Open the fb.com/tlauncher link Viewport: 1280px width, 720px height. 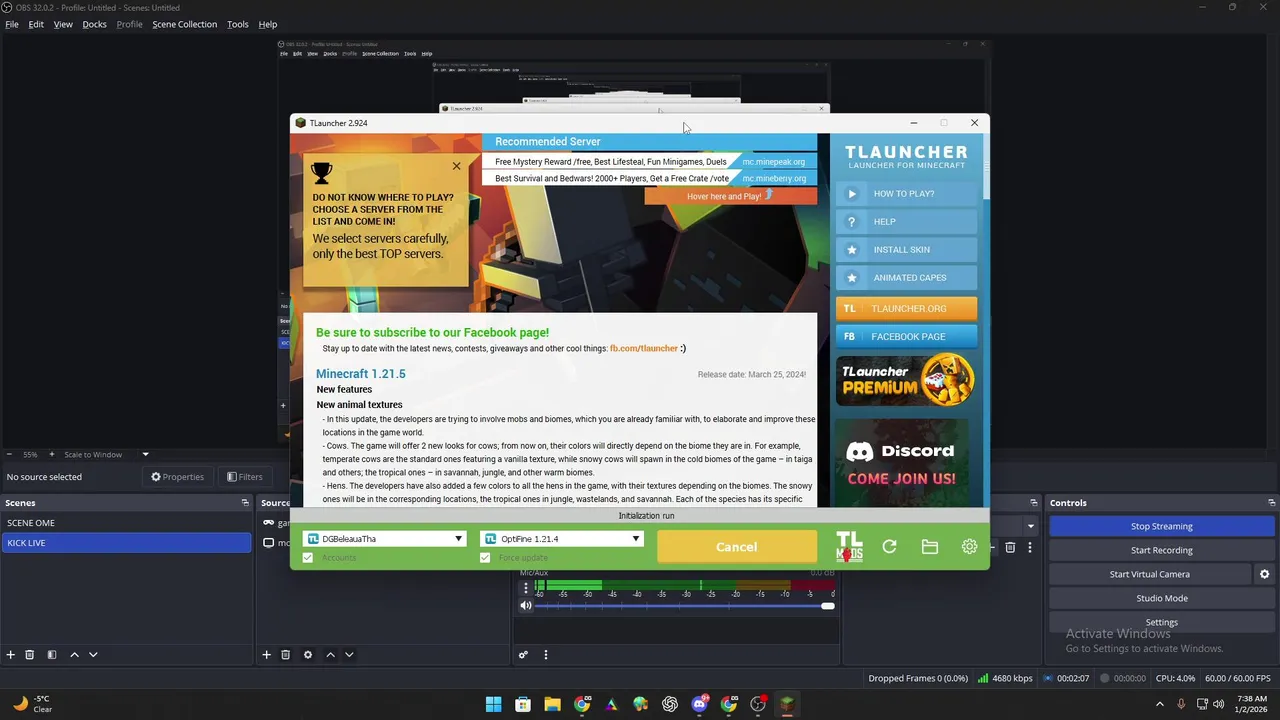pyautogui.click(x=644, y=348)
